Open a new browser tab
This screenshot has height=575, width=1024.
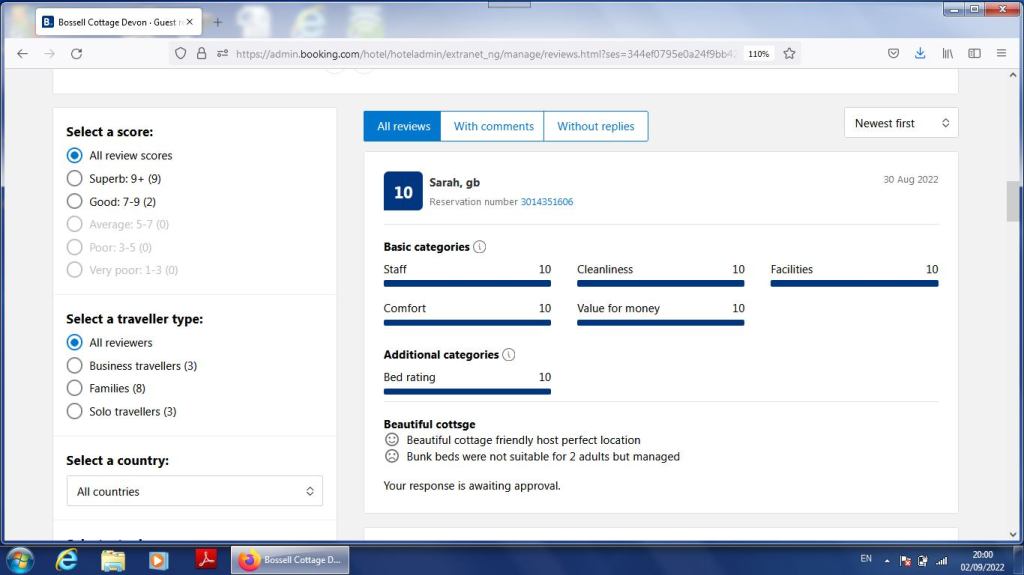(218, 21)
